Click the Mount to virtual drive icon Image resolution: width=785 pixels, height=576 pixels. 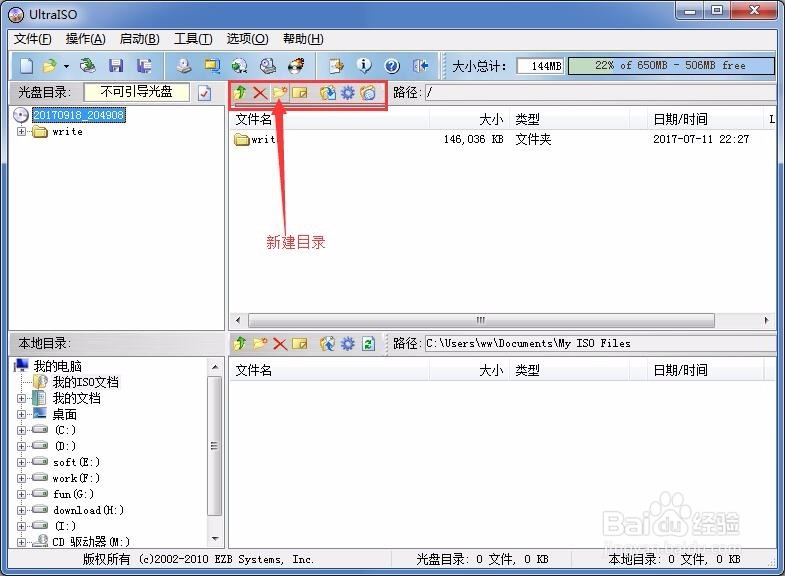(x=268, y=66)
